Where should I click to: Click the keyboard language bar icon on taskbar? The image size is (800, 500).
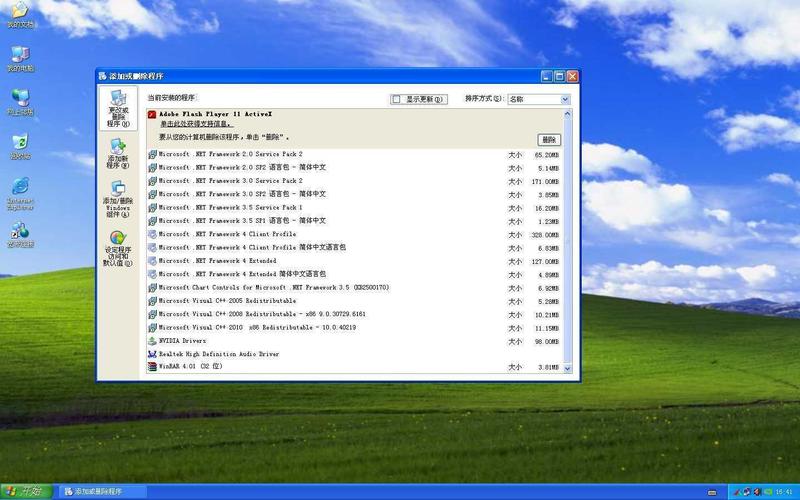tap(712, 492)
